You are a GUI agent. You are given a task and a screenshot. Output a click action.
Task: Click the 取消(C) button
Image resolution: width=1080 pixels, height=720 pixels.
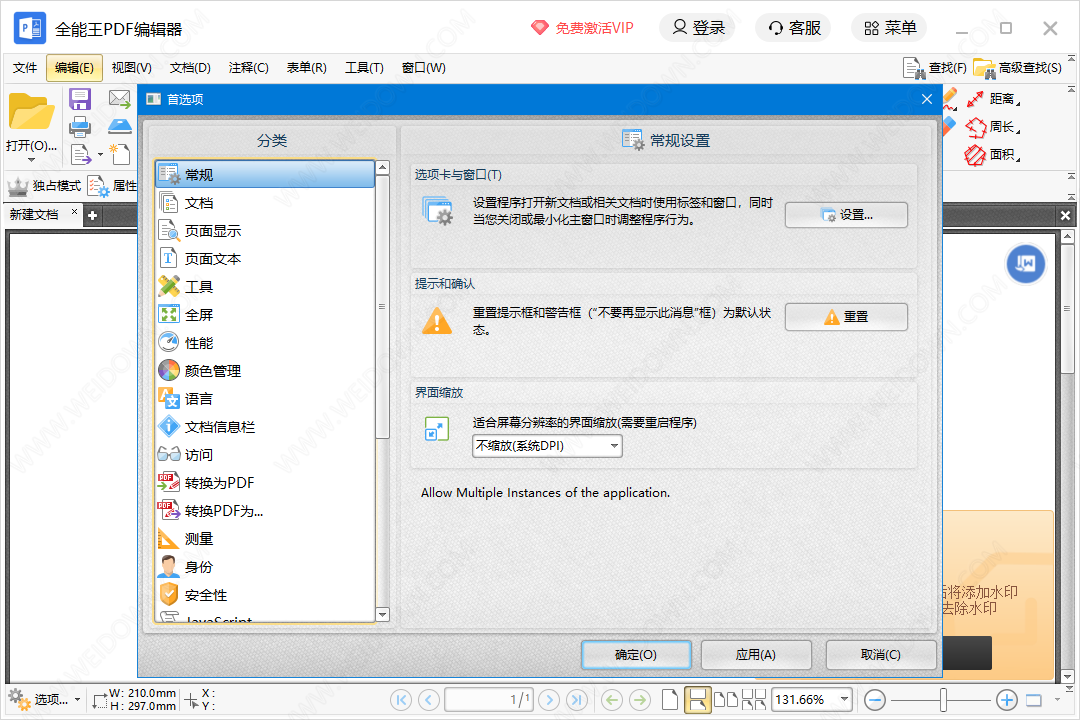coord(880,655)
